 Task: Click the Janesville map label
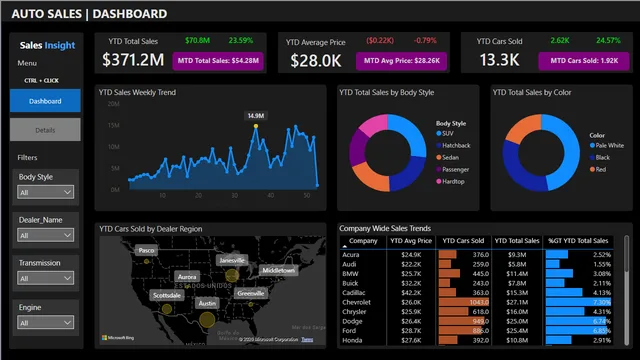coord(232,260)
